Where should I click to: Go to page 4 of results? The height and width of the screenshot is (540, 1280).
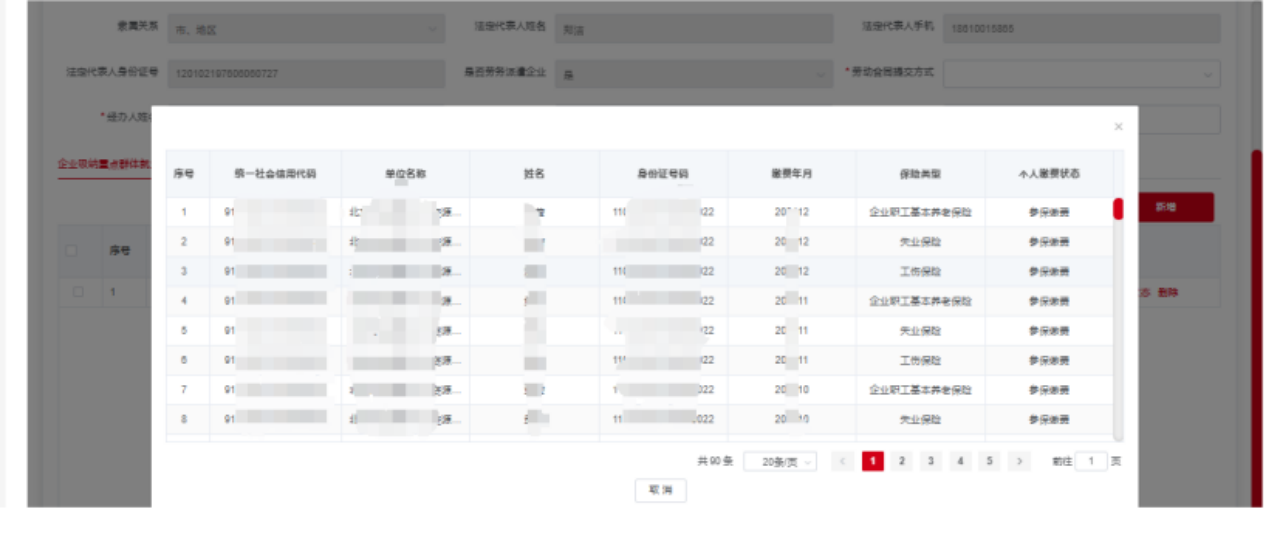point(960,461)
